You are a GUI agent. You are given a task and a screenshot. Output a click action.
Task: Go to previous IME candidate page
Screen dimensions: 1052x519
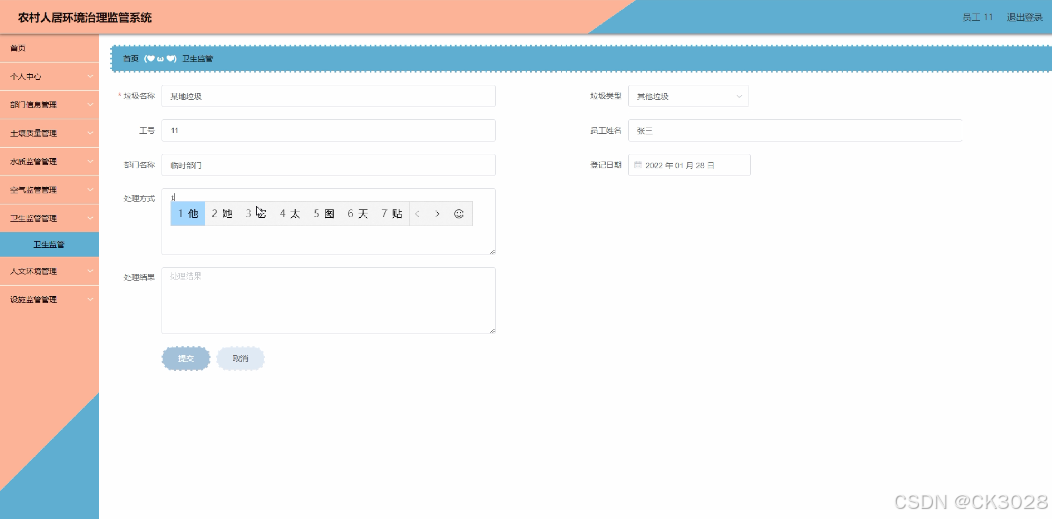pyautogui.click(x=417, y=214)
